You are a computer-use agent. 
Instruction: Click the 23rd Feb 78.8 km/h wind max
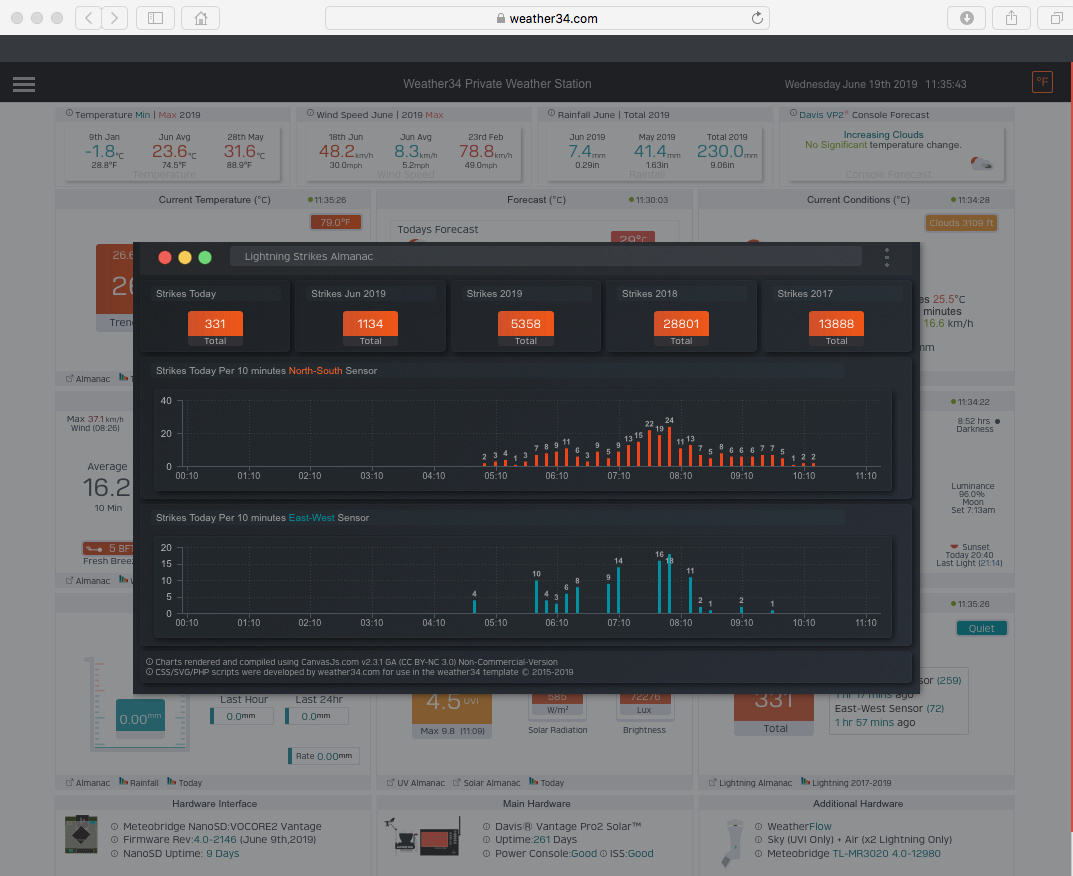point(486,151)
